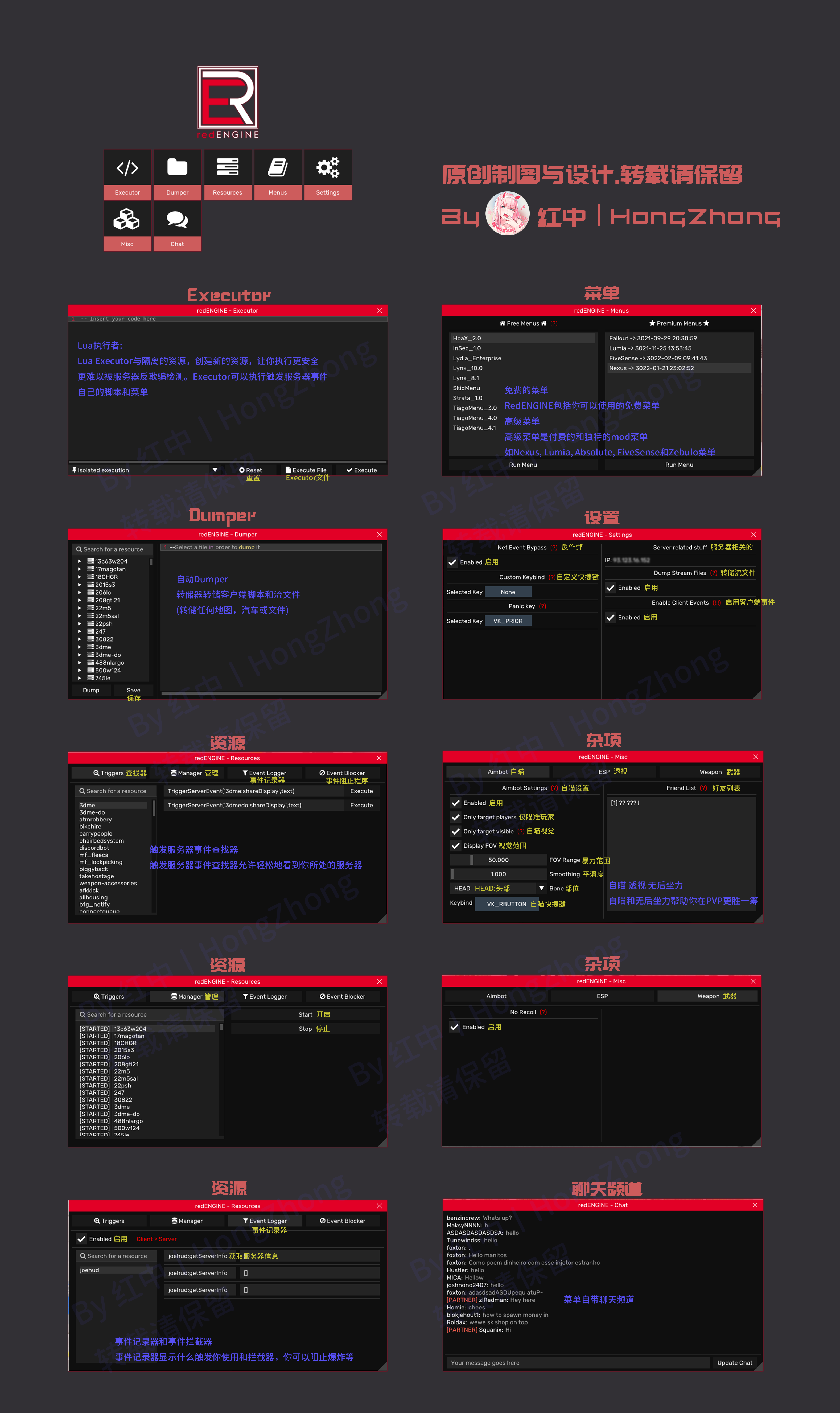Image resolution: width=840 pixels, height=1413 pixels.
Task: Click the Execute File button in Executor
Action: click(x=306, y=470)
